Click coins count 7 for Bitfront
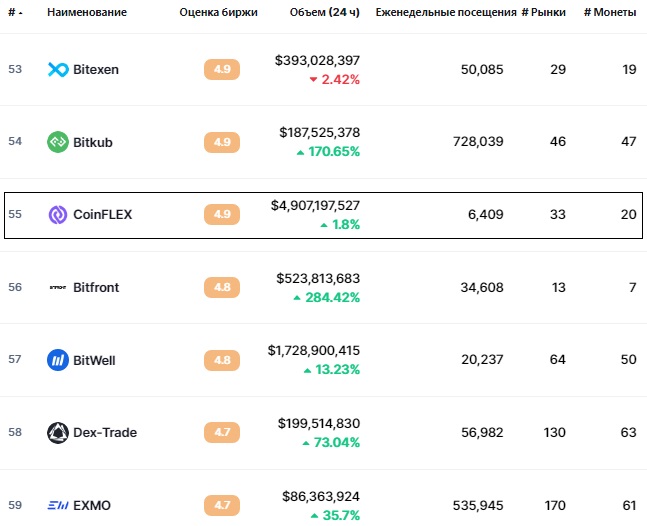647x526 pixels. click(633, 287)
